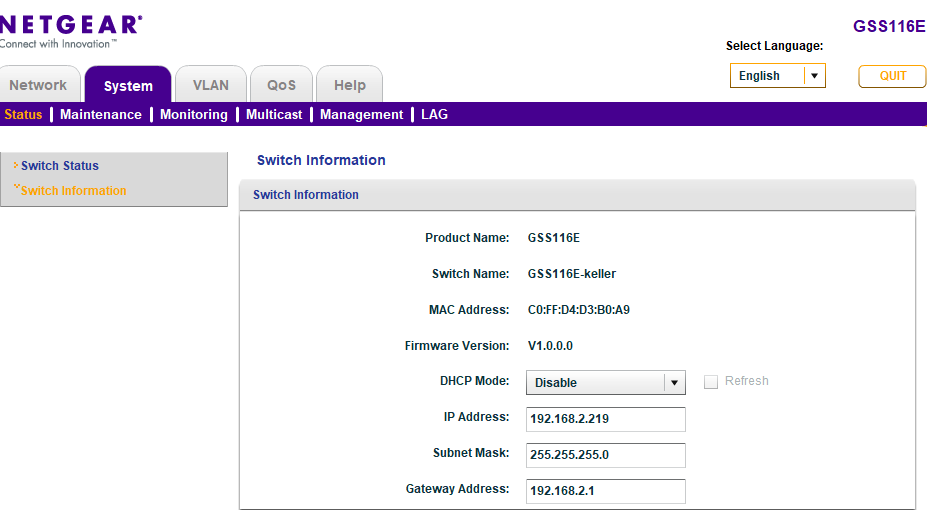Image resolution: width=927 pixels, height=510 pixels.
Task: Select Switch Information in sidebar
Action: click(73, 191)
